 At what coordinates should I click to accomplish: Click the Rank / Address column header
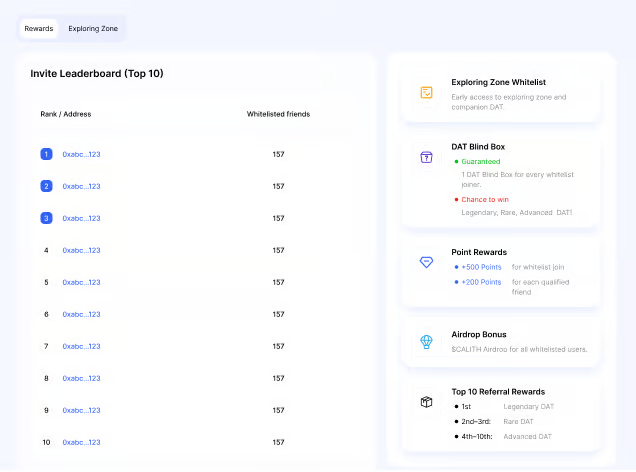66,114
